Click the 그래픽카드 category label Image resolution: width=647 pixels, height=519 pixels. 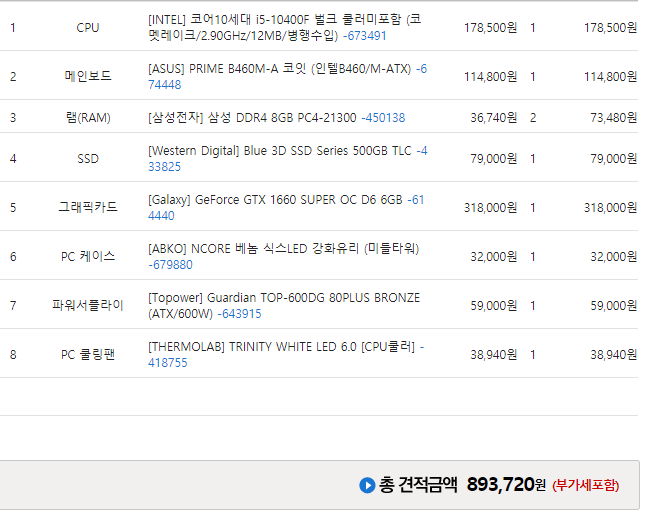coord(88,208)
